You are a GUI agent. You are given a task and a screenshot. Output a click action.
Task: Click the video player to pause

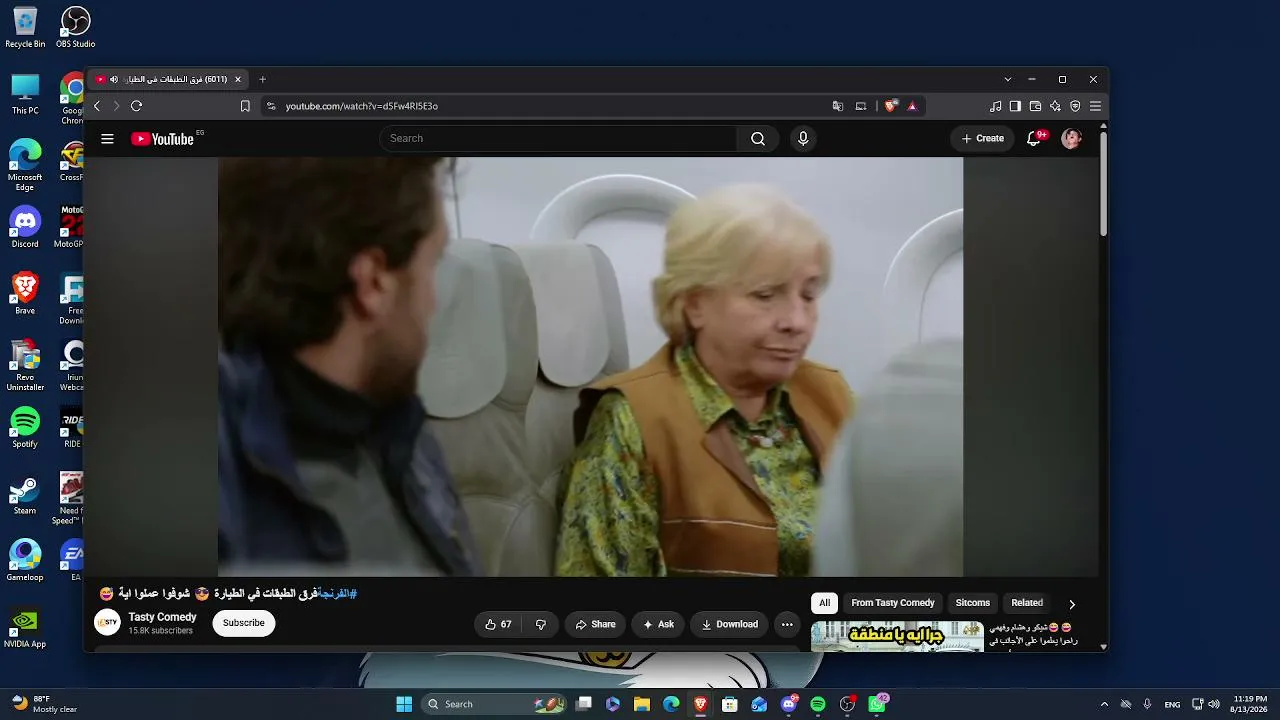pos(590,366)
